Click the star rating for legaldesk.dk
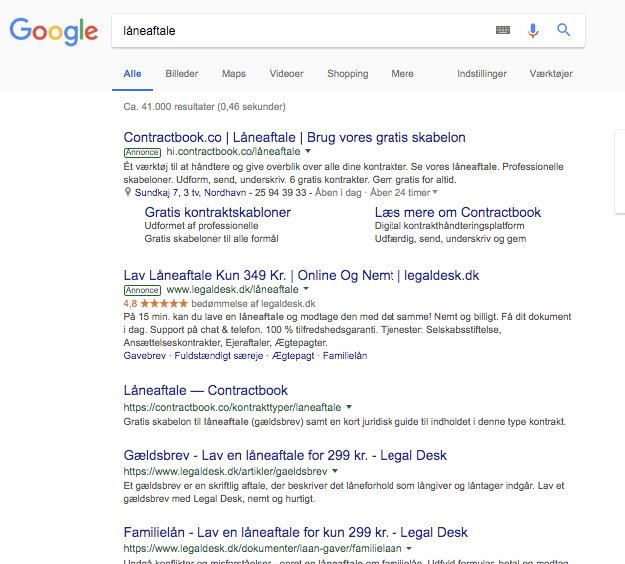This screenshot has height=564, width=625. [x=164, y=304]
